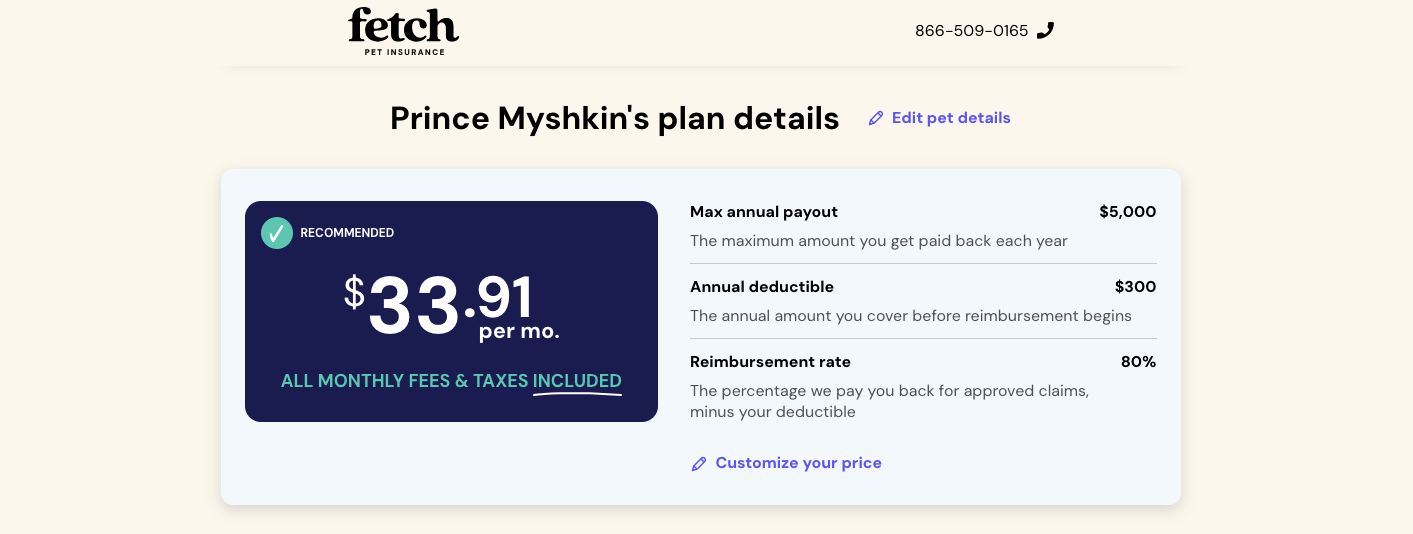Click the phone handset icon

tap(1045, 30)
